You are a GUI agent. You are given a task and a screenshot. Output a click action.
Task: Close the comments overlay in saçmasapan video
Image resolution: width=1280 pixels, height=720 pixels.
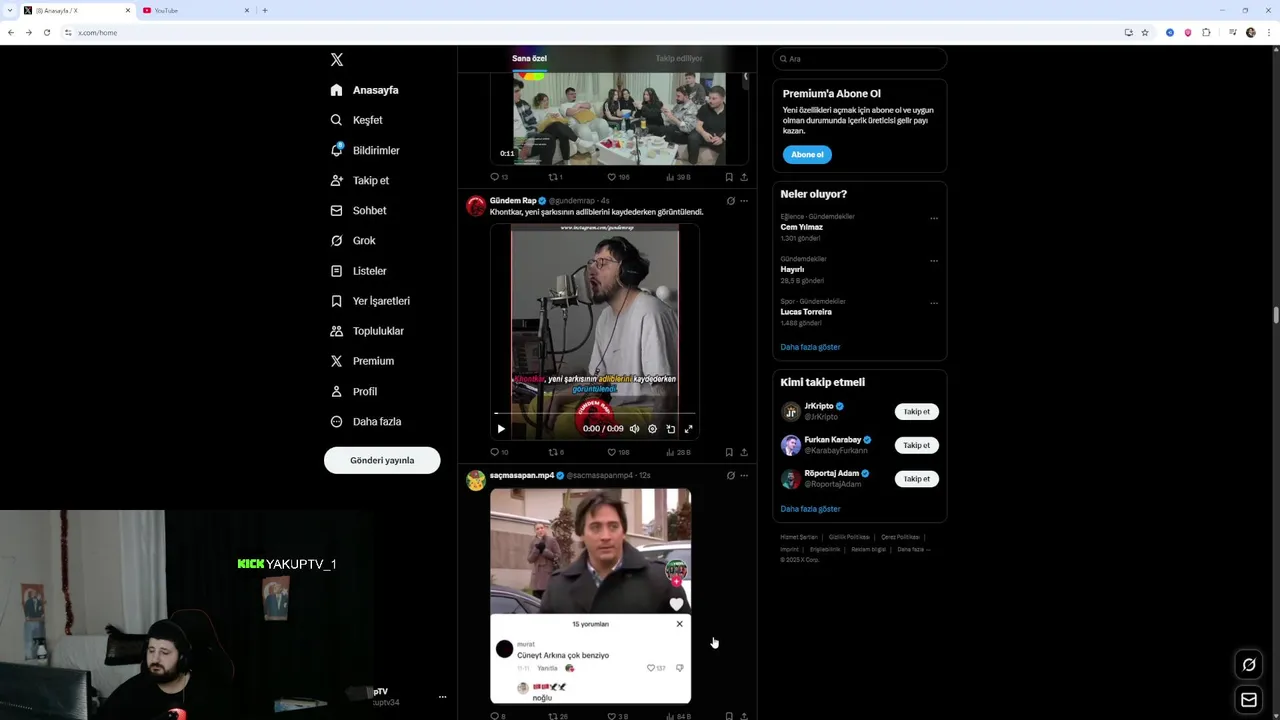(x=679, y=624)
